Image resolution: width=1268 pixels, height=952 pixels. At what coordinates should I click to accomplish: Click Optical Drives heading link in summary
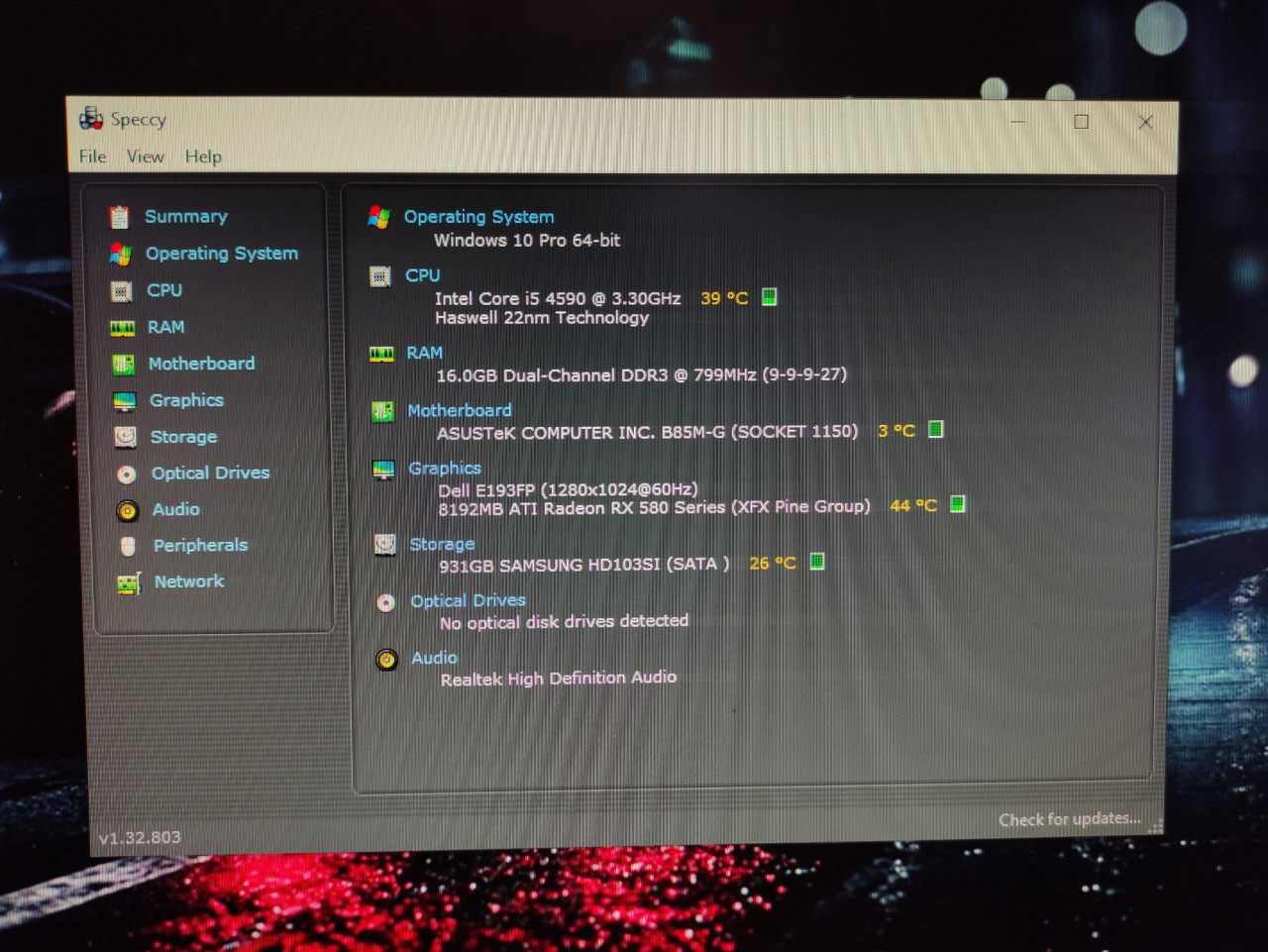[x=468, y=601]
